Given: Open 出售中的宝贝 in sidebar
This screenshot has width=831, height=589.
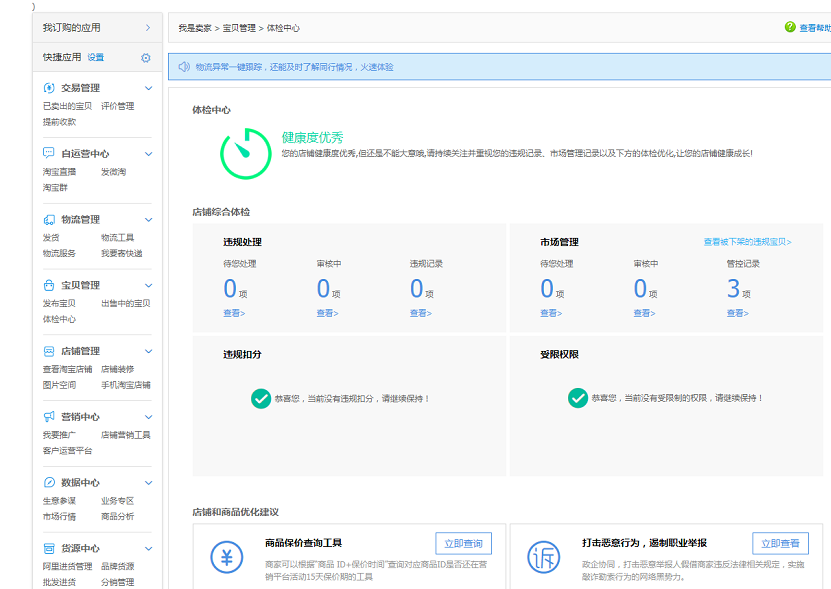Looking at the screenshot, I should click(126, 303).
